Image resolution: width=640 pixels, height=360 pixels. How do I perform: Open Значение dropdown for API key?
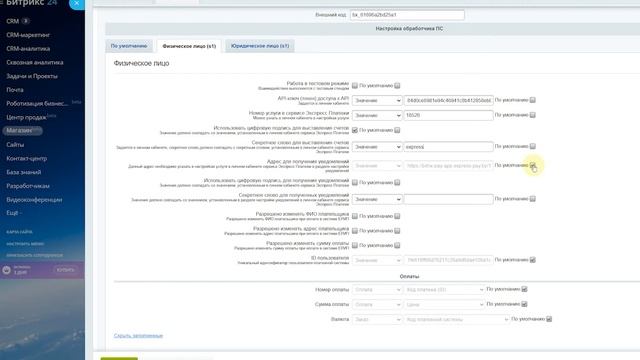(x=377, y=100)
